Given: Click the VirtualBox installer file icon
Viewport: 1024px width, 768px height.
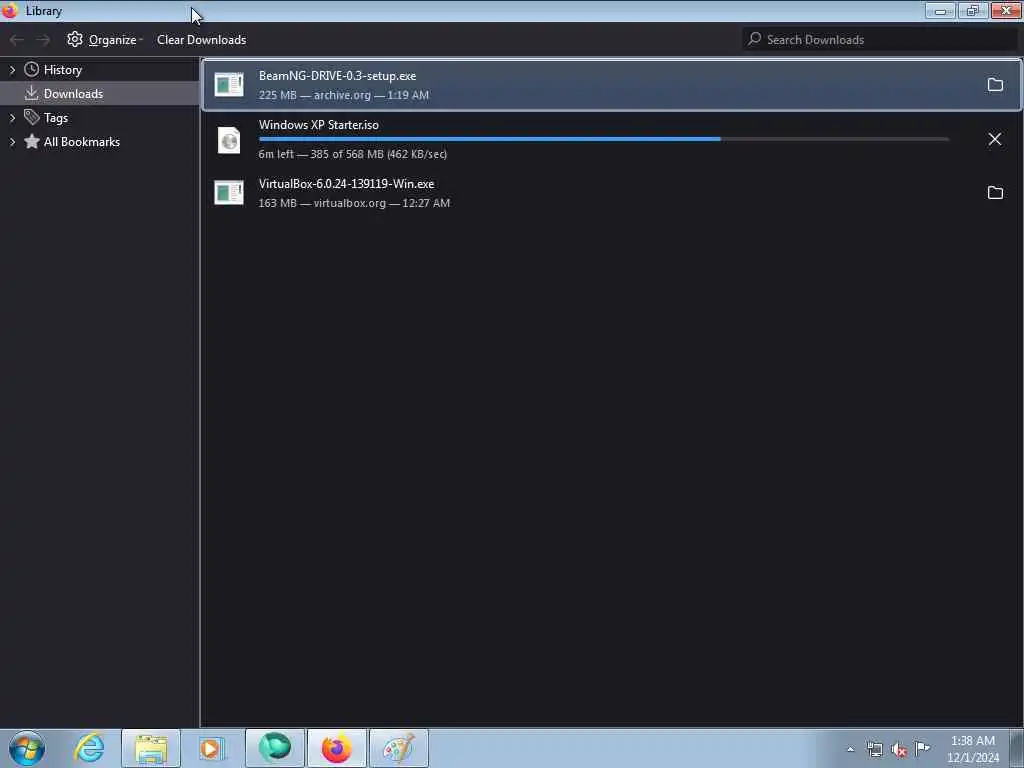Looking at the screenshot, I should tap(229, 193).
